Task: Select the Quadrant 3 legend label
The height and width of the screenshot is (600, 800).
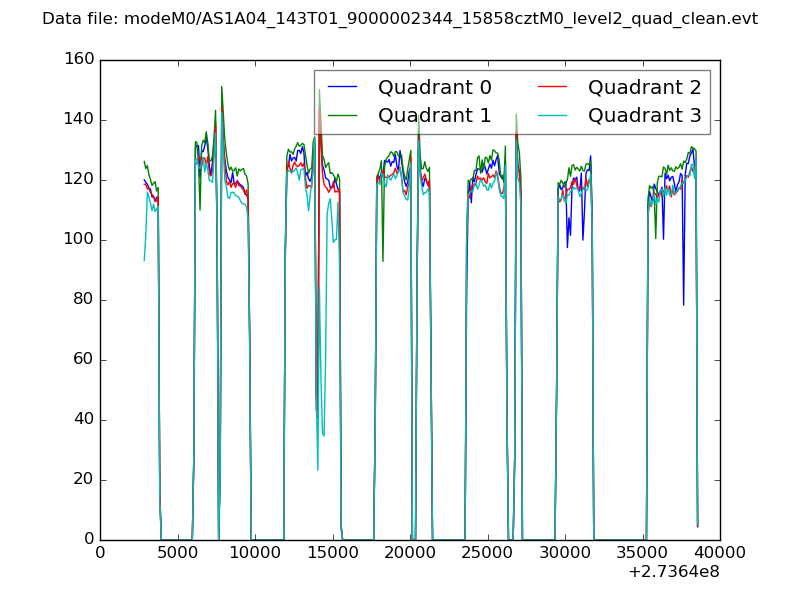Action: (644, 115)
